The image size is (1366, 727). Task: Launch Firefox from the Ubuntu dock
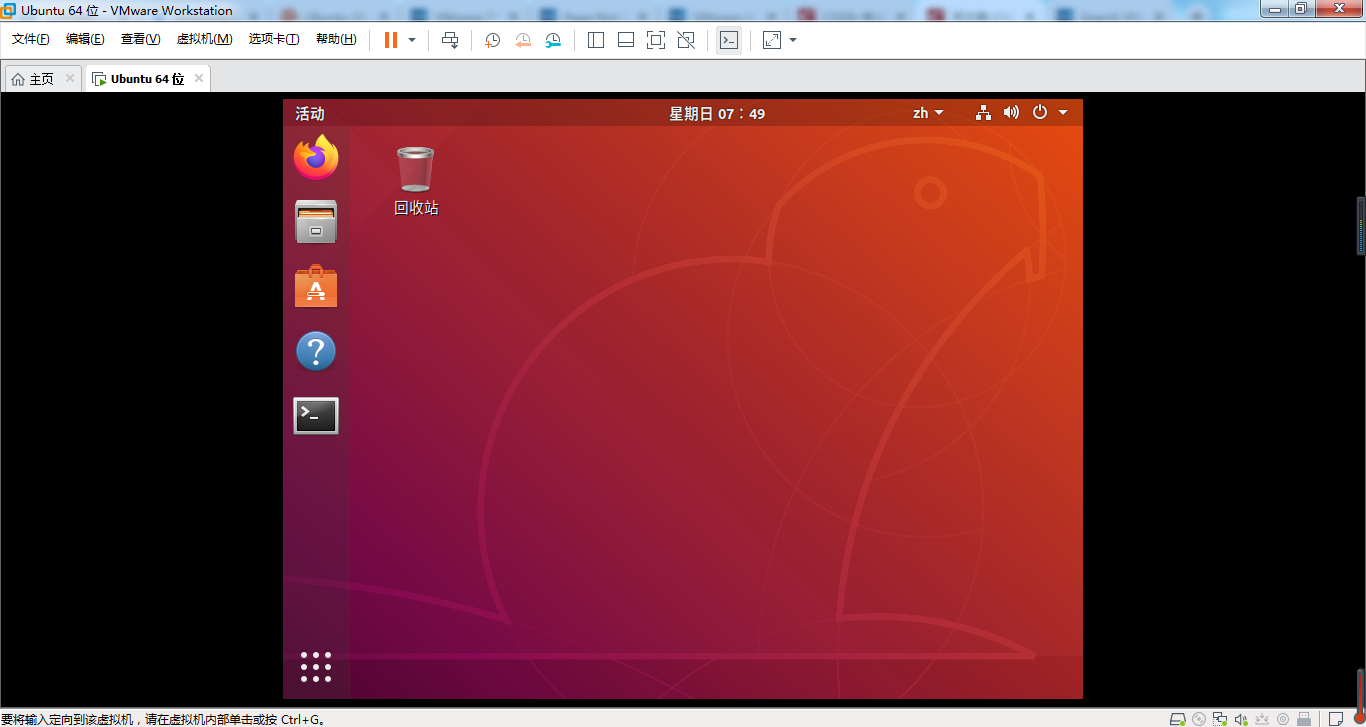point(316,157)
